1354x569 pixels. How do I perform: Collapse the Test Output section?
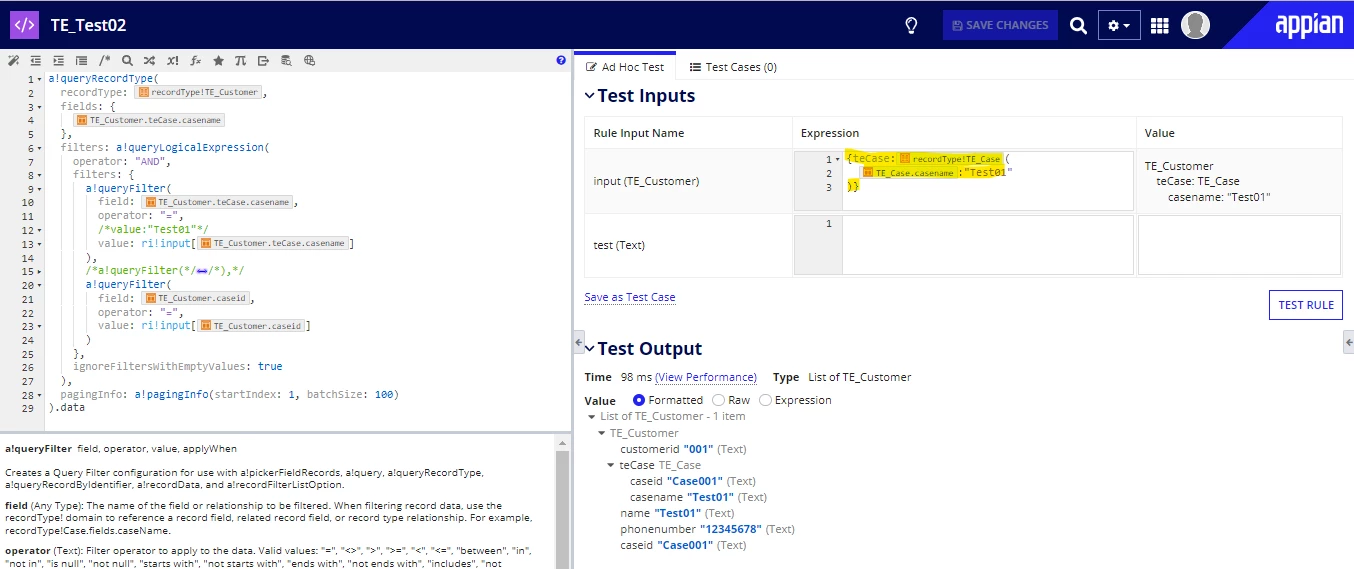pos(590,349)
